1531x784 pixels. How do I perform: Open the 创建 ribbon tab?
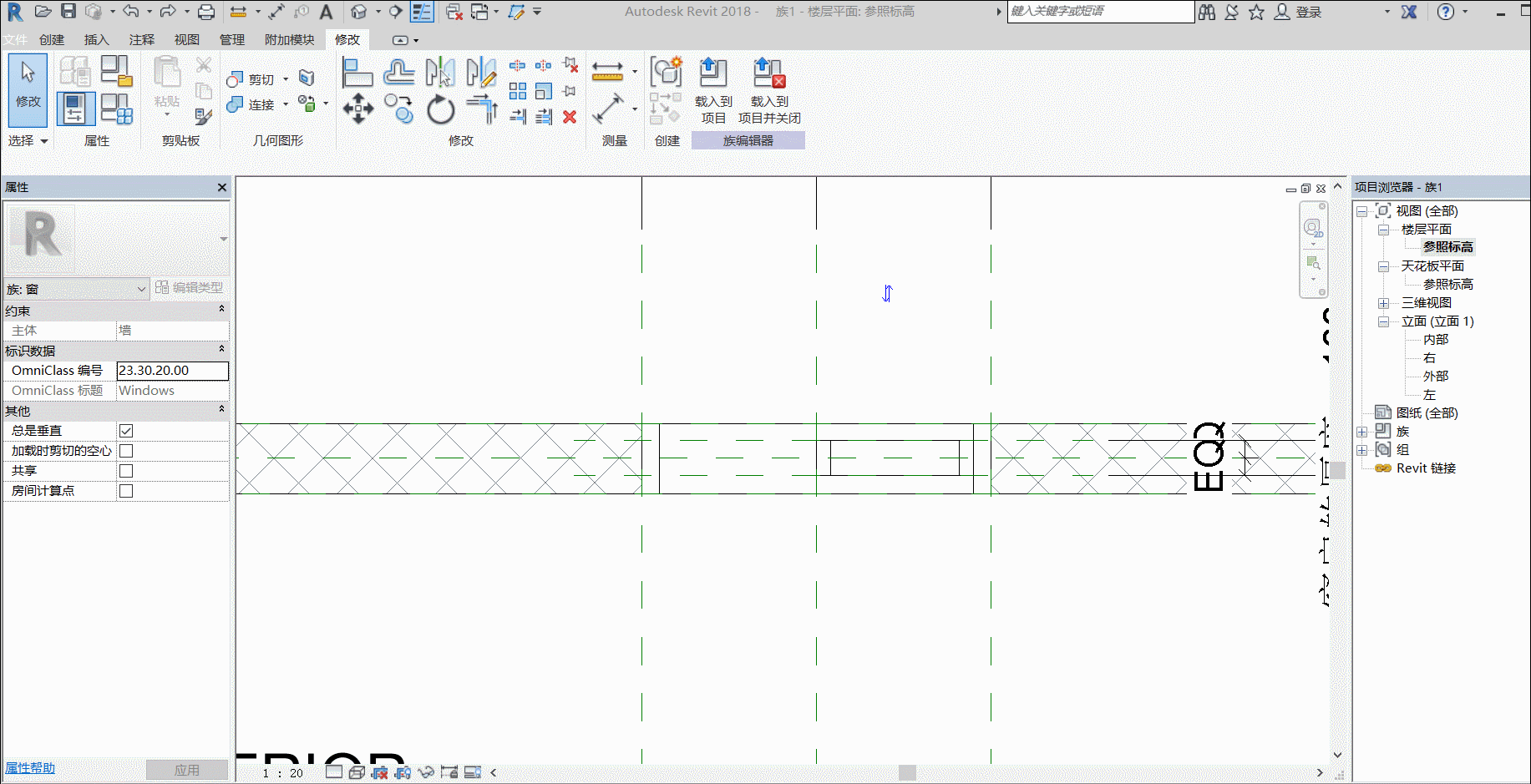pyautogui.click(x=52, y=39)
